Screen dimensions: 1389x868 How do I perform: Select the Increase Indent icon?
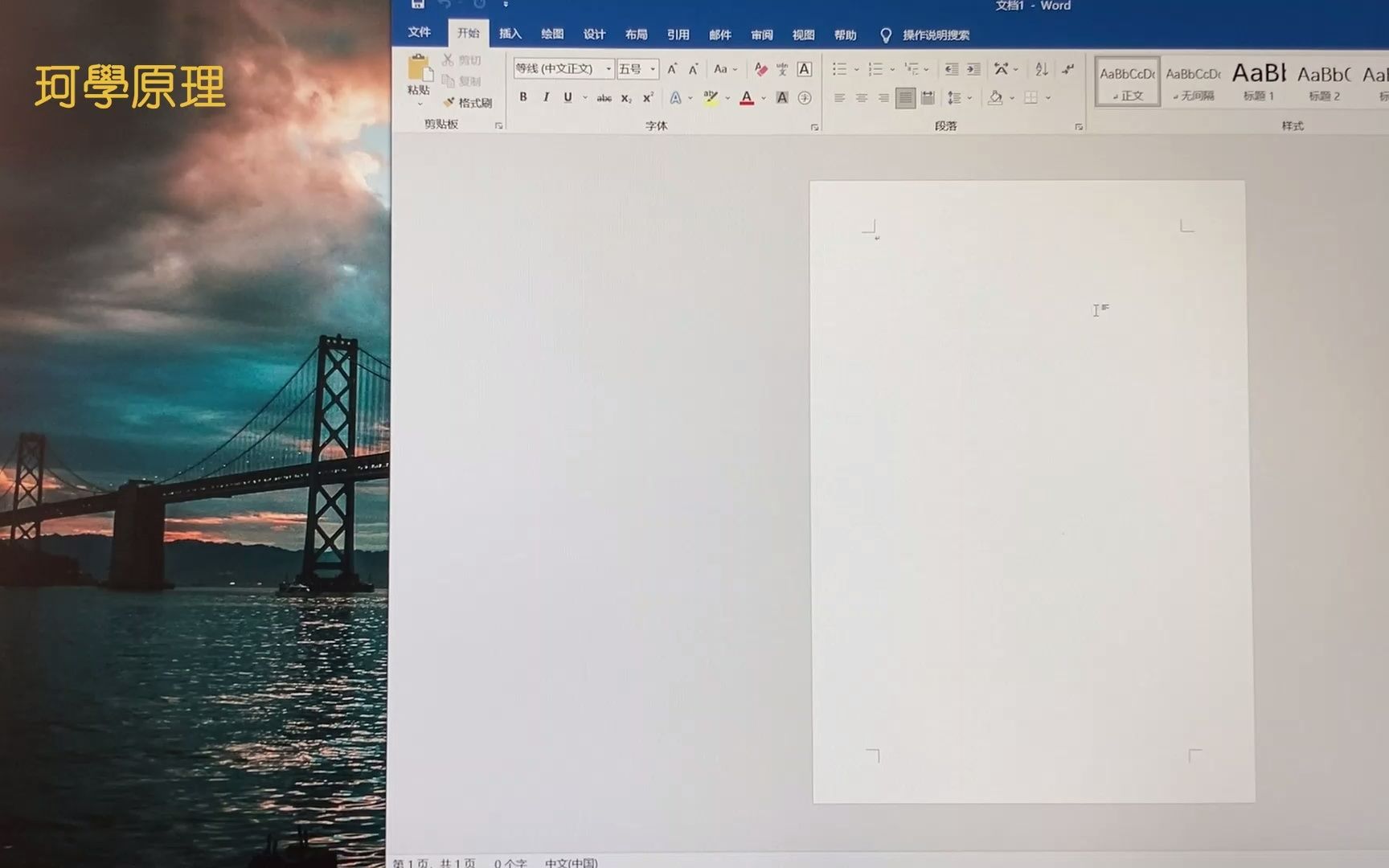click(973, 70)
